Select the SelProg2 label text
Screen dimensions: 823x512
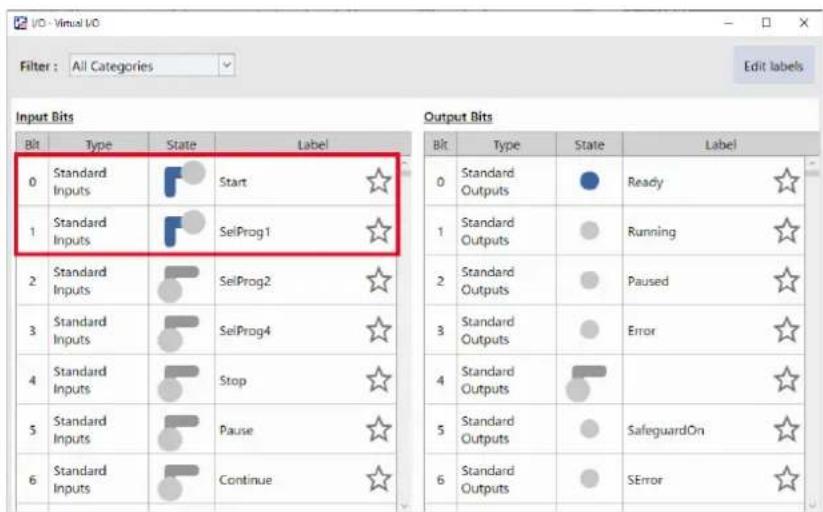(x=245, y=281)
